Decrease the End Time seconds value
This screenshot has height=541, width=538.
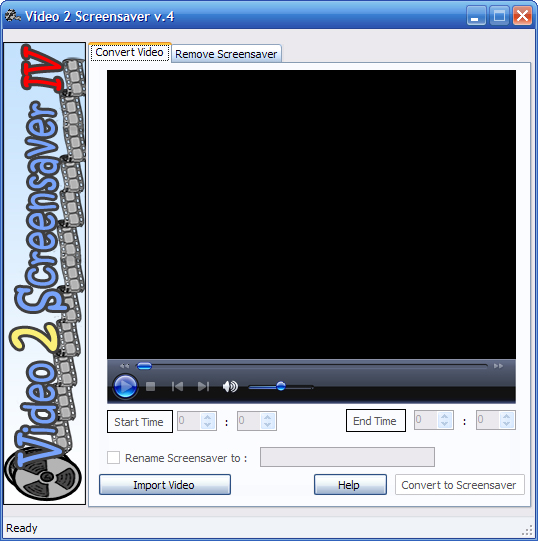(x=506, y=424)
